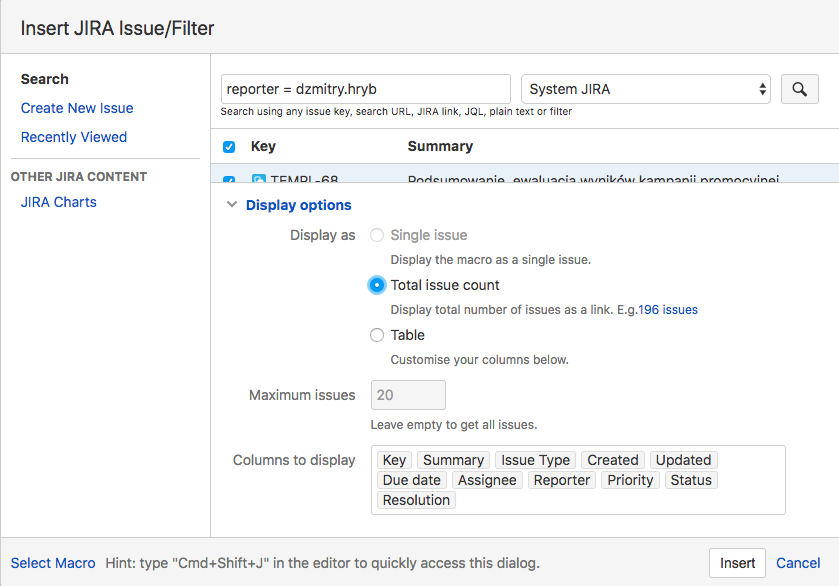Switch to Recently Viewed
Viewport: 839px width, 586px height.
pyautogui.click(x=74, y=137)
